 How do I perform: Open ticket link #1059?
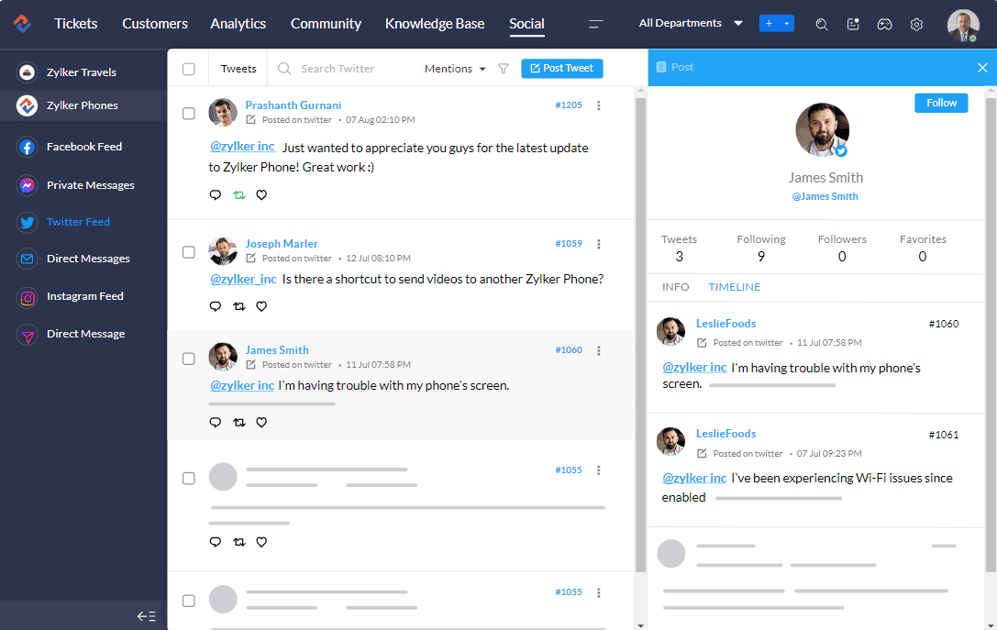(x=568, y=243)
